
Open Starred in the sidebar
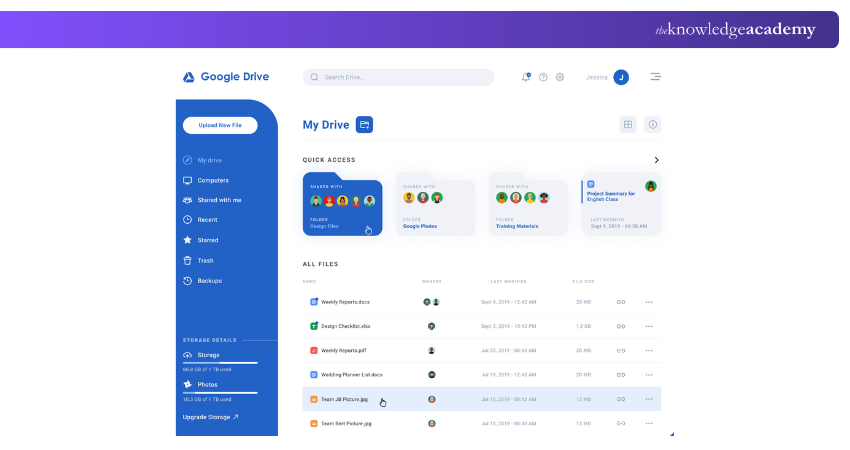pyautogui.click(x=201, y=240)
